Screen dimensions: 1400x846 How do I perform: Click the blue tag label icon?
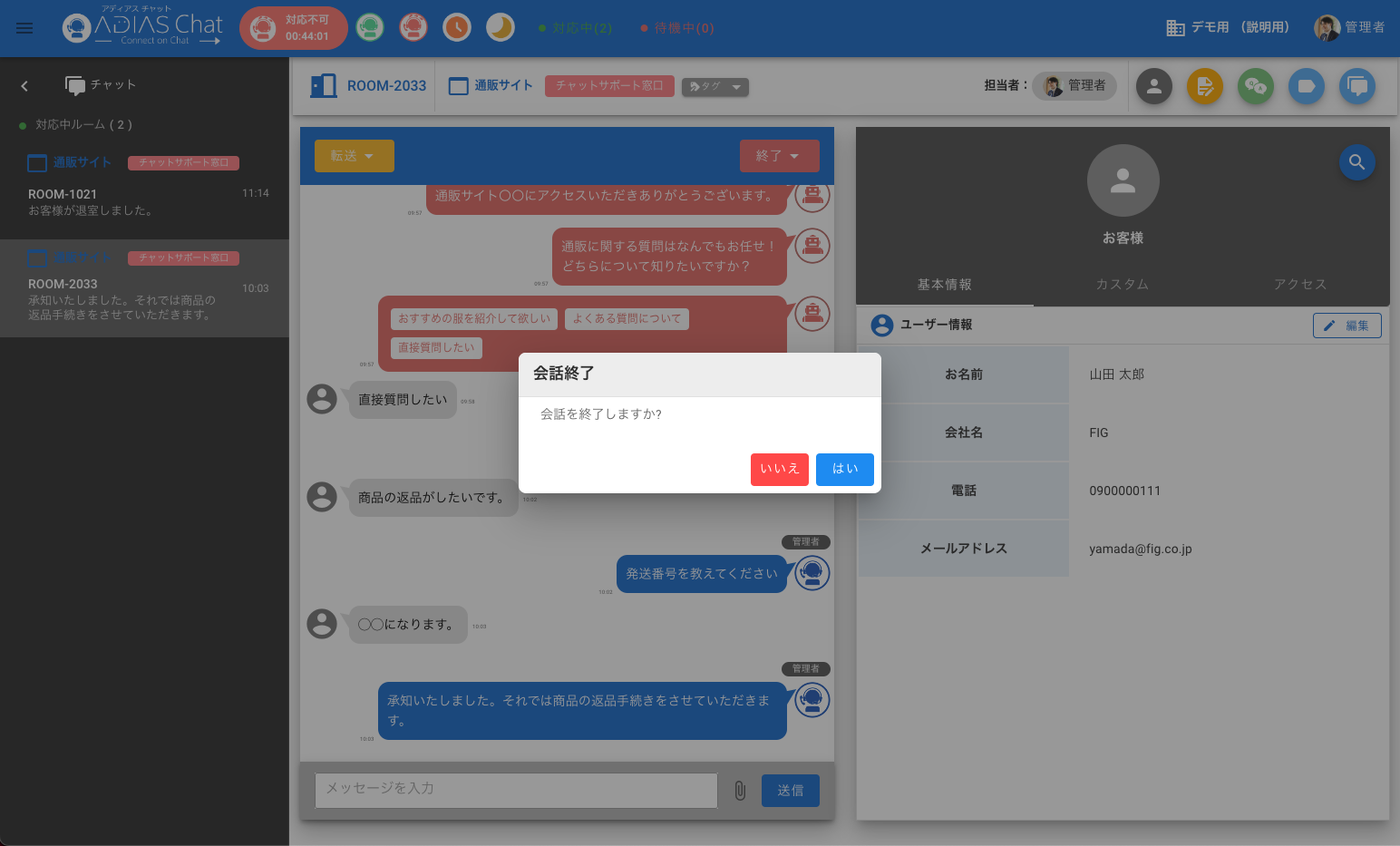pyautogui.click(x=1307, y=86)
